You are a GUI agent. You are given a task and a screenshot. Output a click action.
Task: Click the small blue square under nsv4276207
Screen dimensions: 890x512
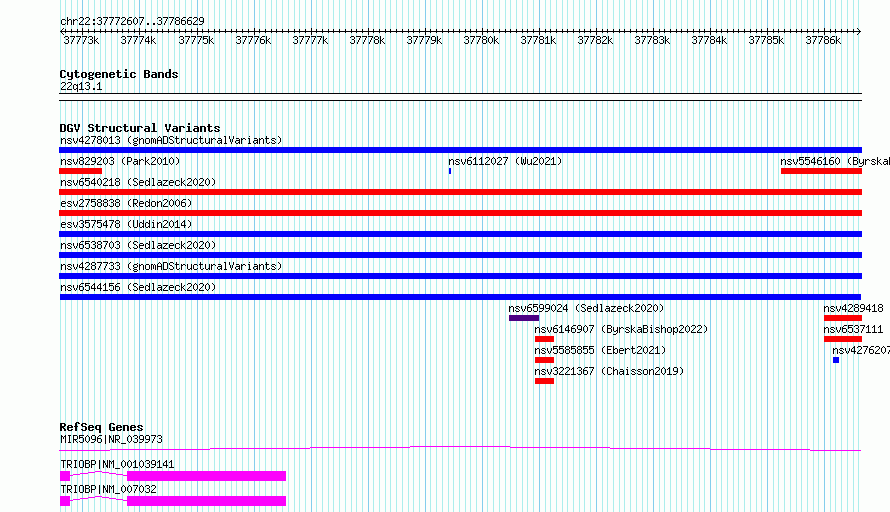tap(836, 360)
